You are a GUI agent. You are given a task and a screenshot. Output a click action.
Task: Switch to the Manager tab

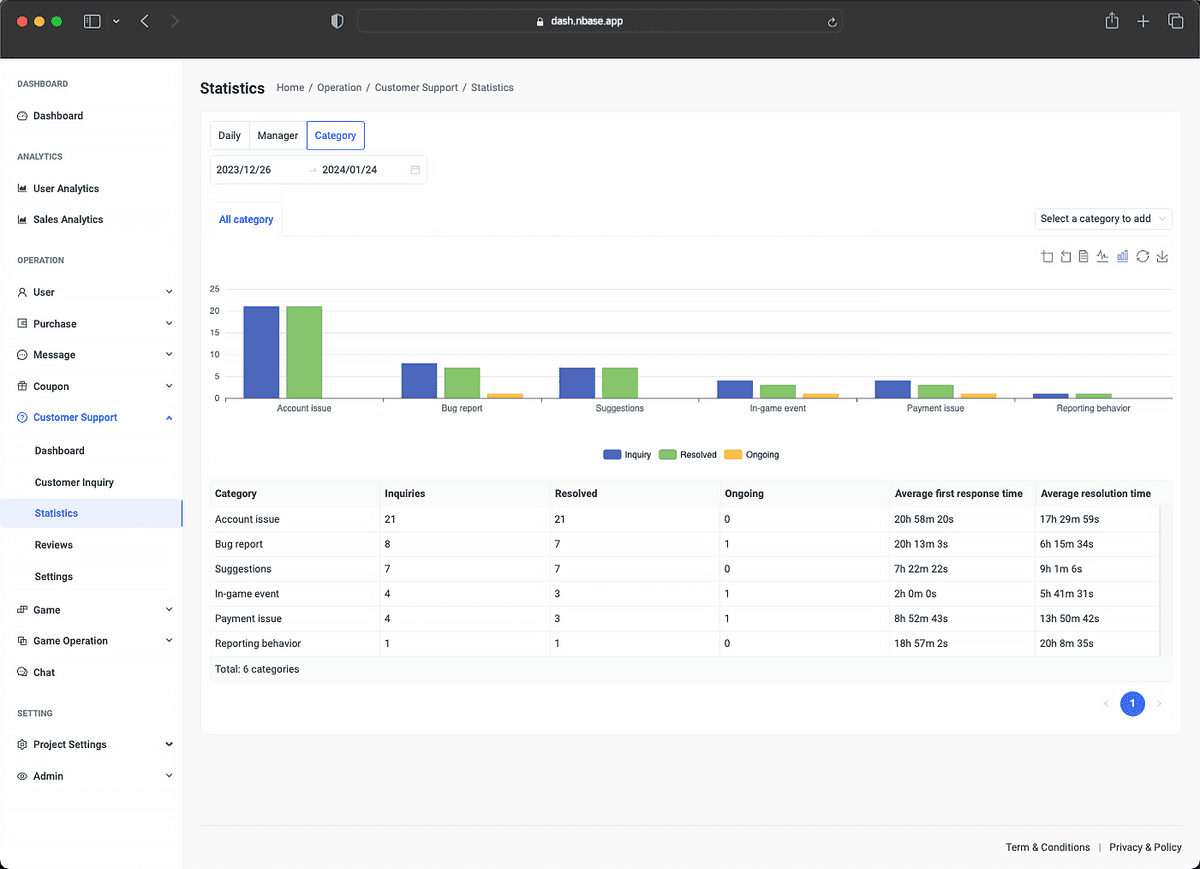pos(278,136)
